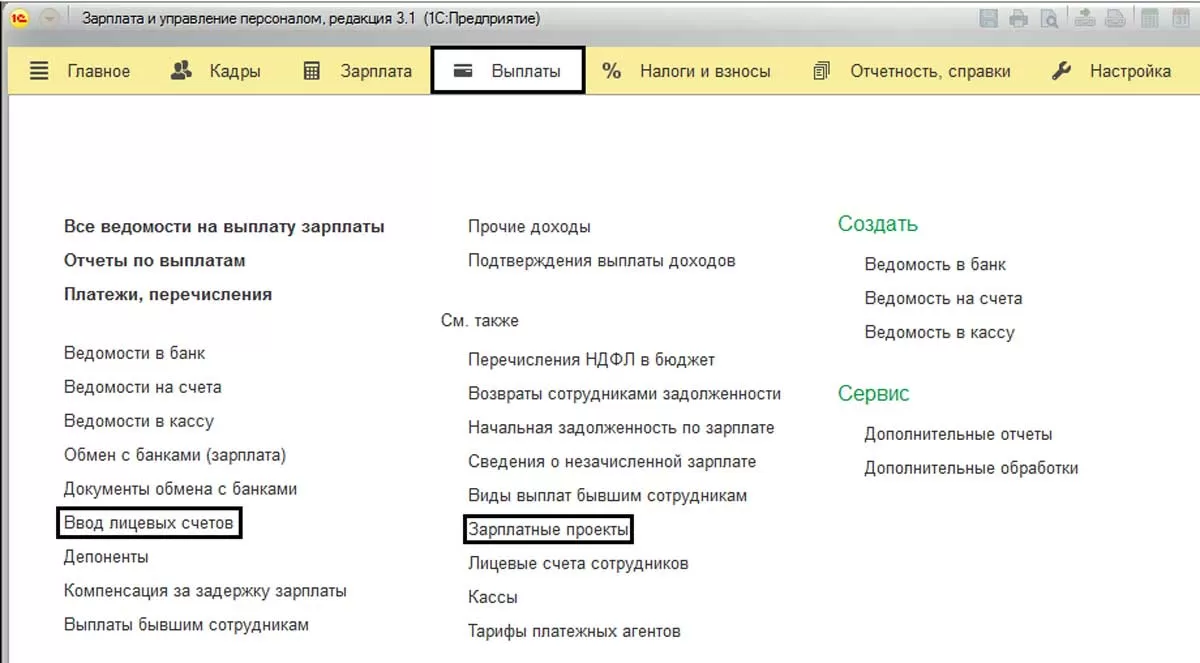Open the Кадры section
This screenshot has width=1200, height=663.
tap(235, 71)
